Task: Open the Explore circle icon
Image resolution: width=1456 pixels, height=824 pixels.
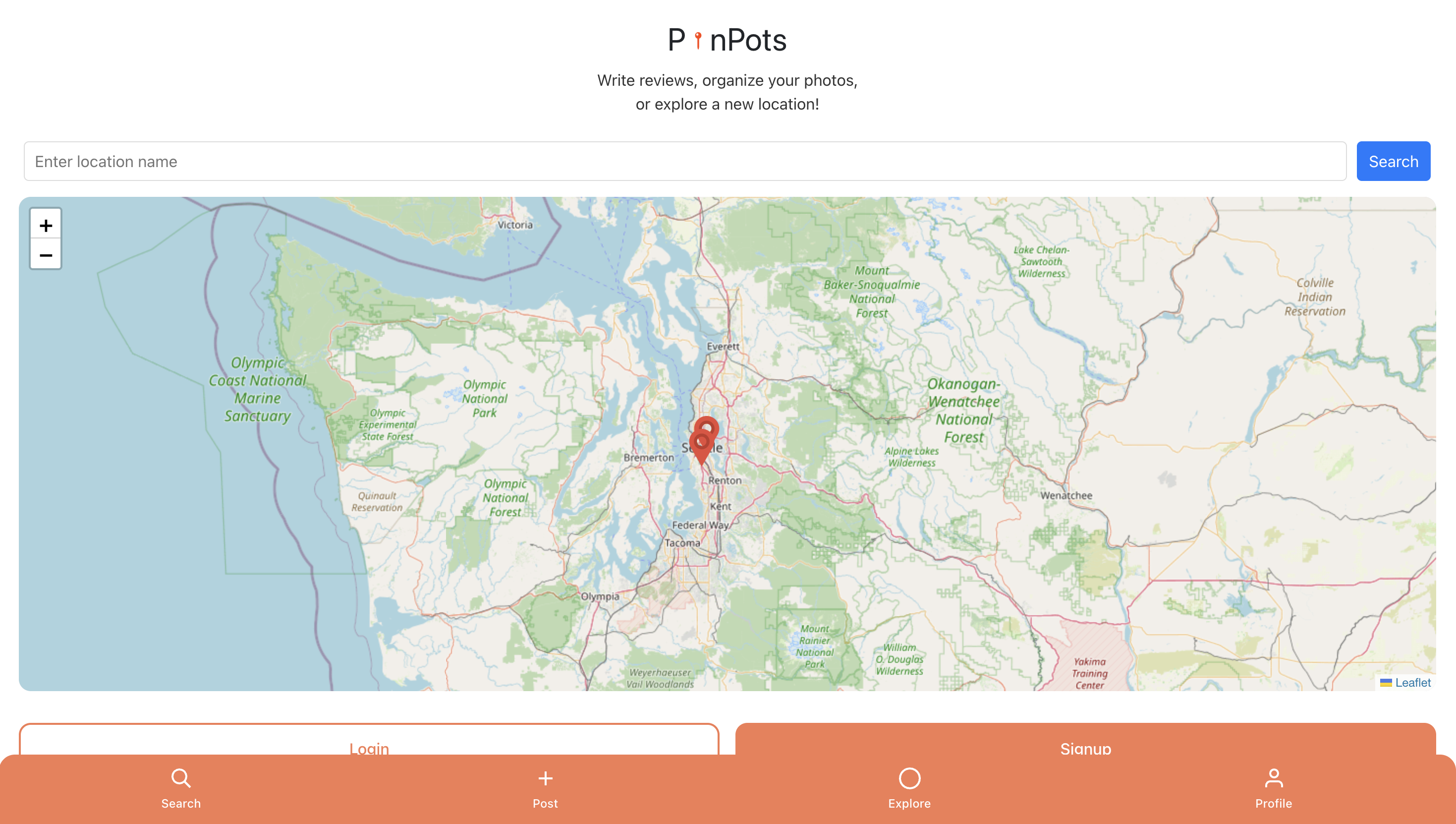Action: (909, 778)
